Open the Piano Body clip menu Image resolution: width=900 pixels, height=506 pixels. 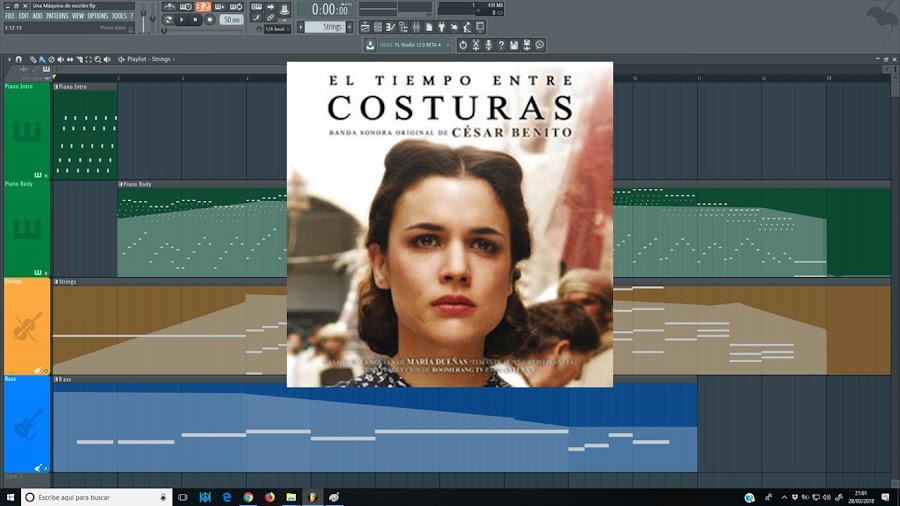point(121,184)
